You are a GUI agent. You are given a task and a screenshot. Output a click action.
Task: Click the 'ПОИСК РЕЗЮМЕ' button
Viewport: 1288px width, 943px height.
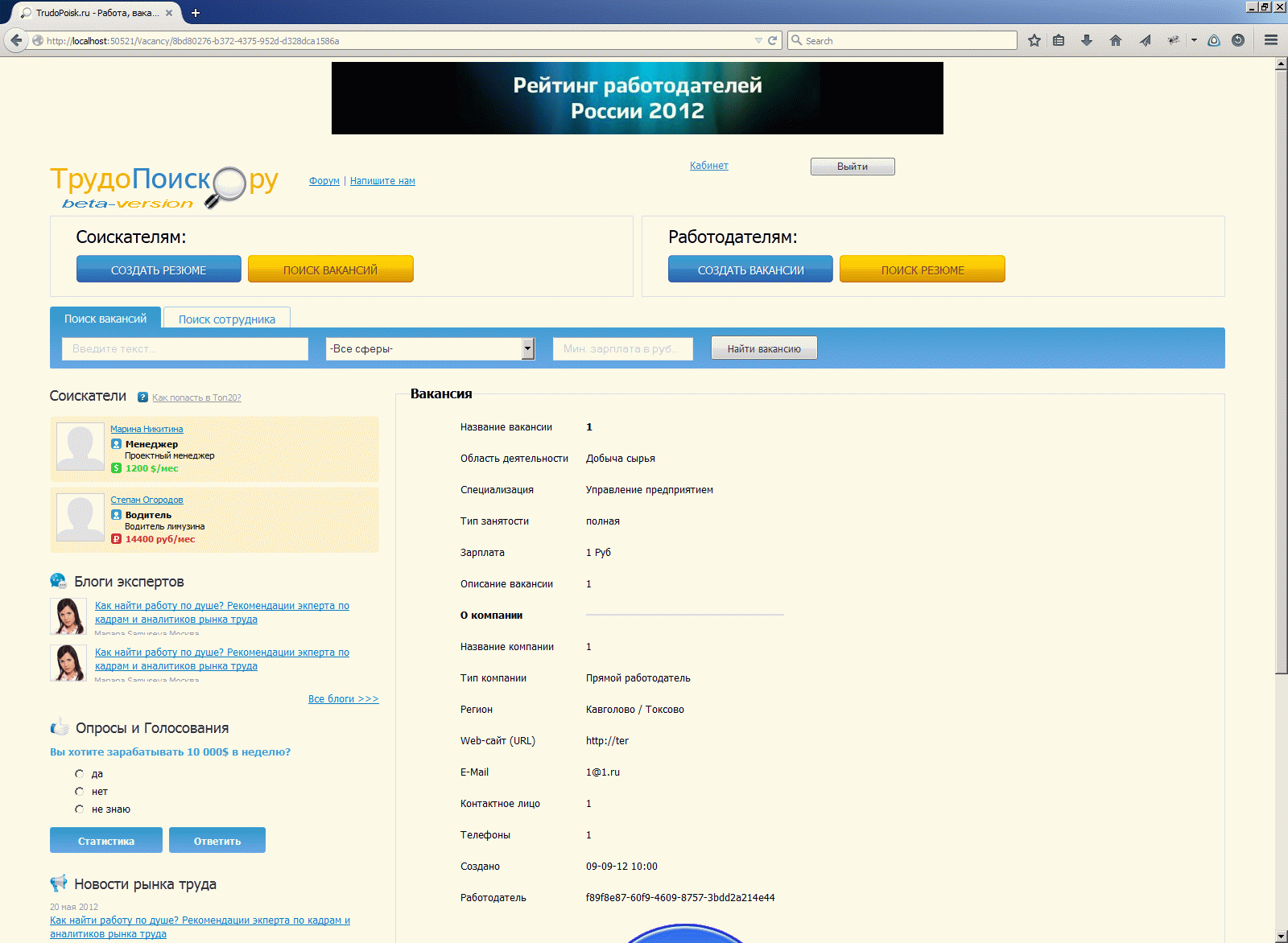923,270
